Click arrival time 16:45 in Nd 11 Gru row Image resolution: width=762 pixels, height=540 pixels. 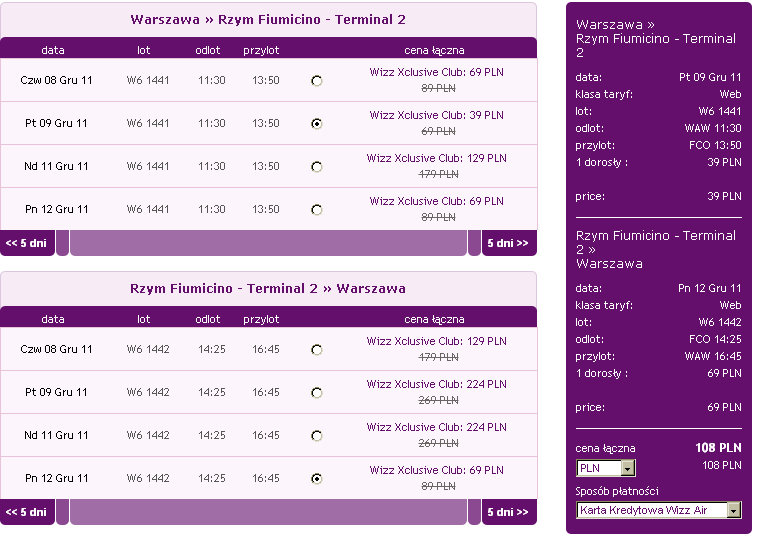coord(266,435)
